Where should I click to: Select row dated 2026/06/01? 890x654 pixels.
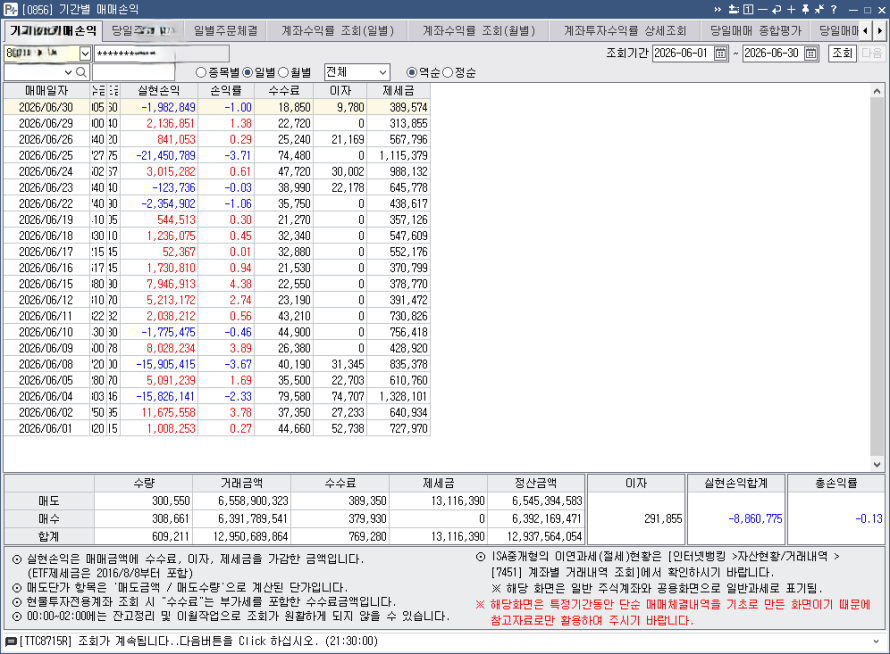[x=217, y=429]
